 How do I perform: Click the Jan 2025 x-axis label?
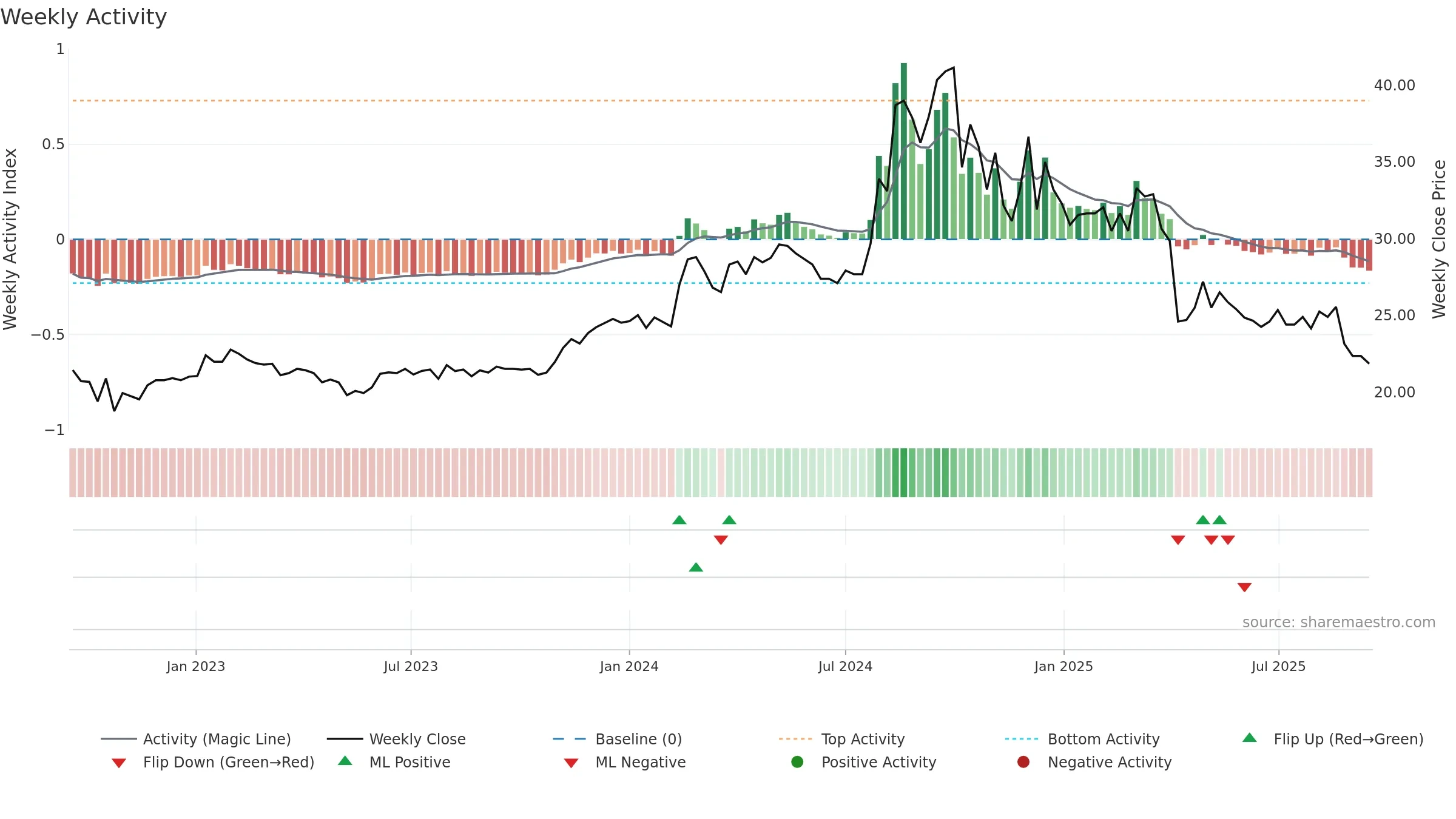1063,666
